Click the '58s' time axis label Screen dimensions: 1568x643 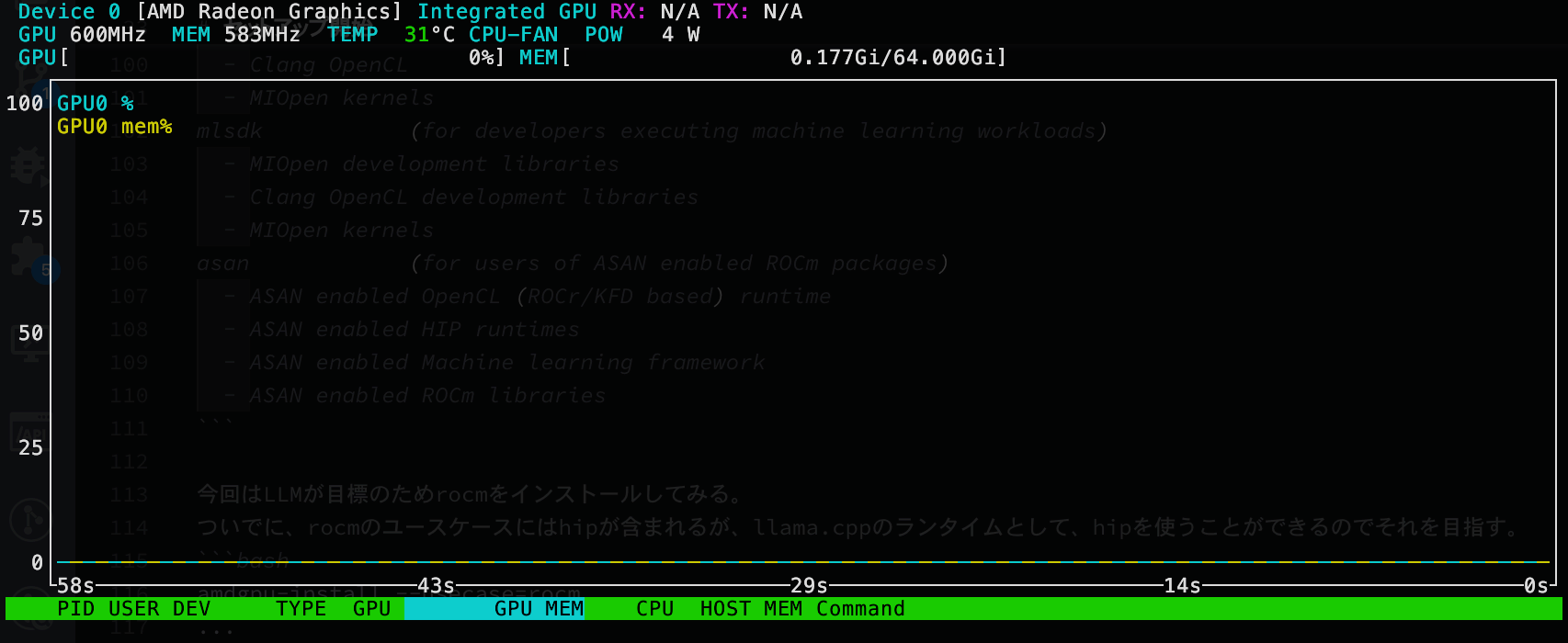tap(76, 586)
